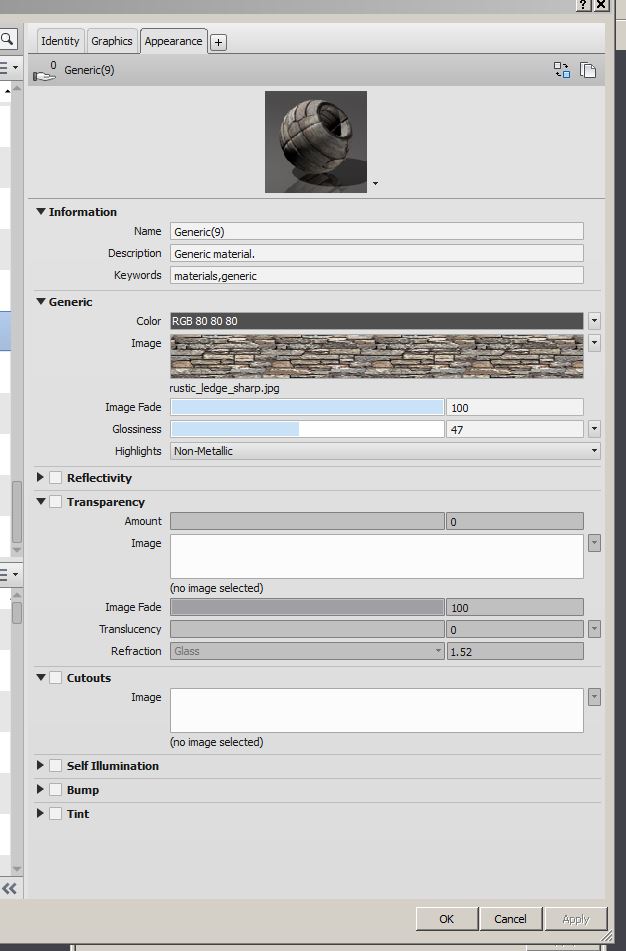Click the Replace this asset icon
626x951 pixels.
562,70
